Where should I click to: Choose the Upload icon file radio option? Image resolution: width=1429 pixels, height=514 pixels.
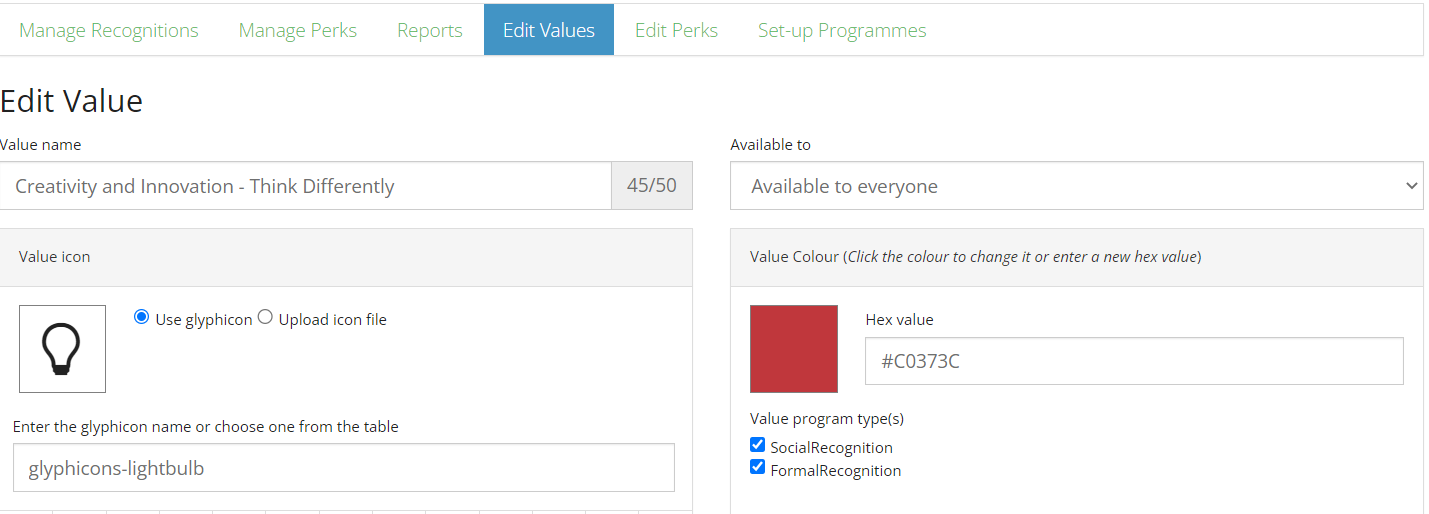265,317
